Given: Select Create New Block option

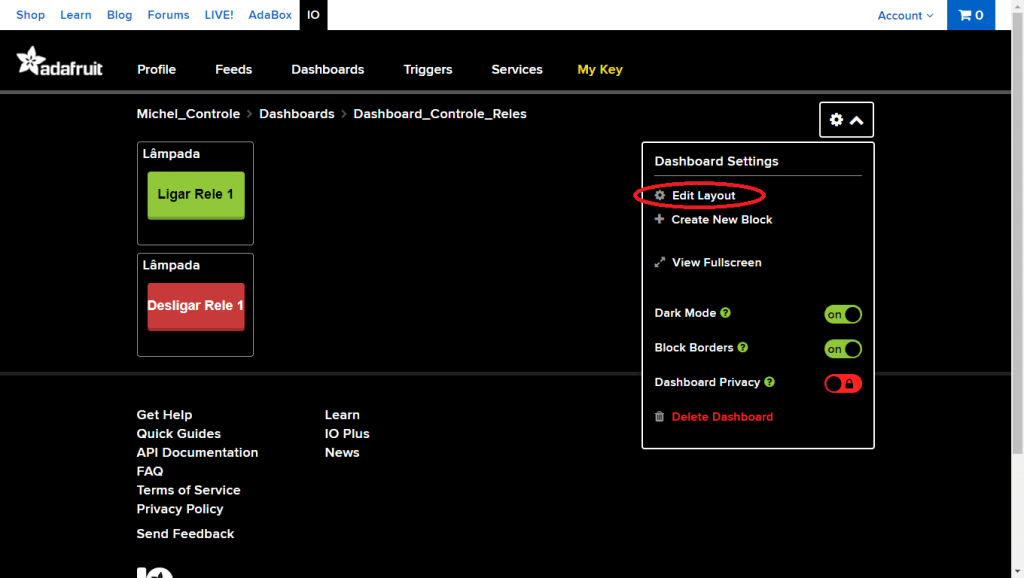Looking at the screenshot, I should tap(722, 219).
